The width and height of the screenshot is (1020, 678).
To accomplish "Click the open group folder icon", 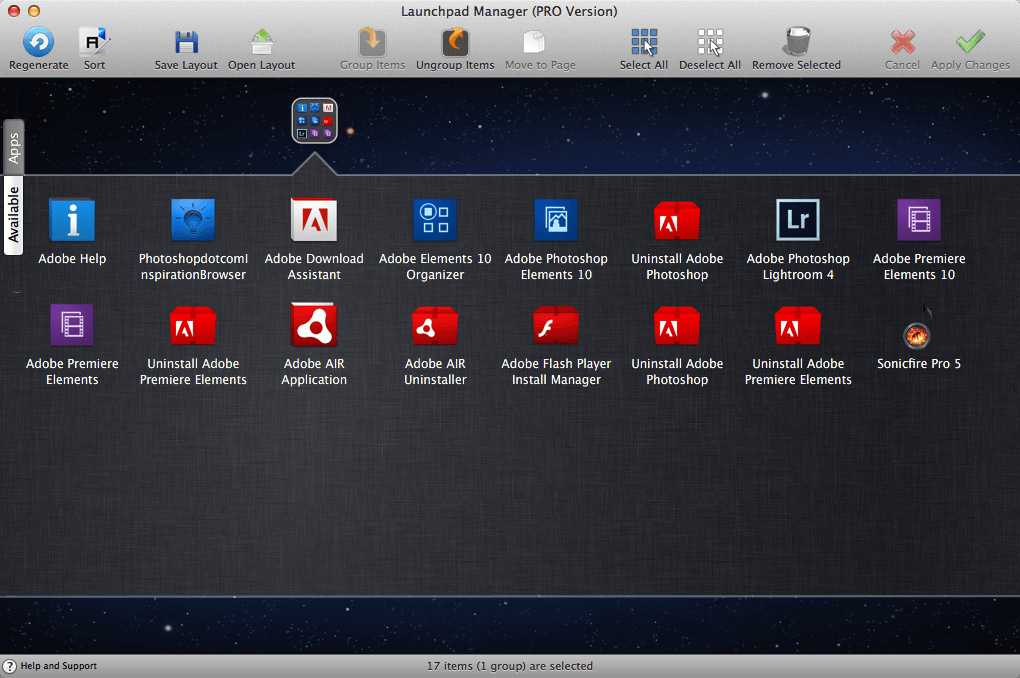I will 314,120.
